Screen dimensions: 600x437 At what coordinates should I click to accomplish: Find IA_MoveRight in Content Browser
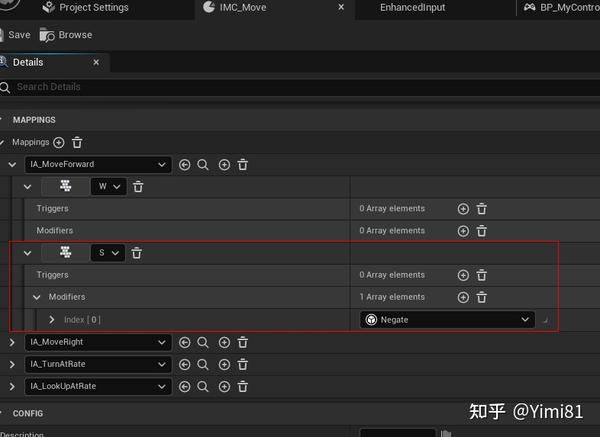pos(203,342)
